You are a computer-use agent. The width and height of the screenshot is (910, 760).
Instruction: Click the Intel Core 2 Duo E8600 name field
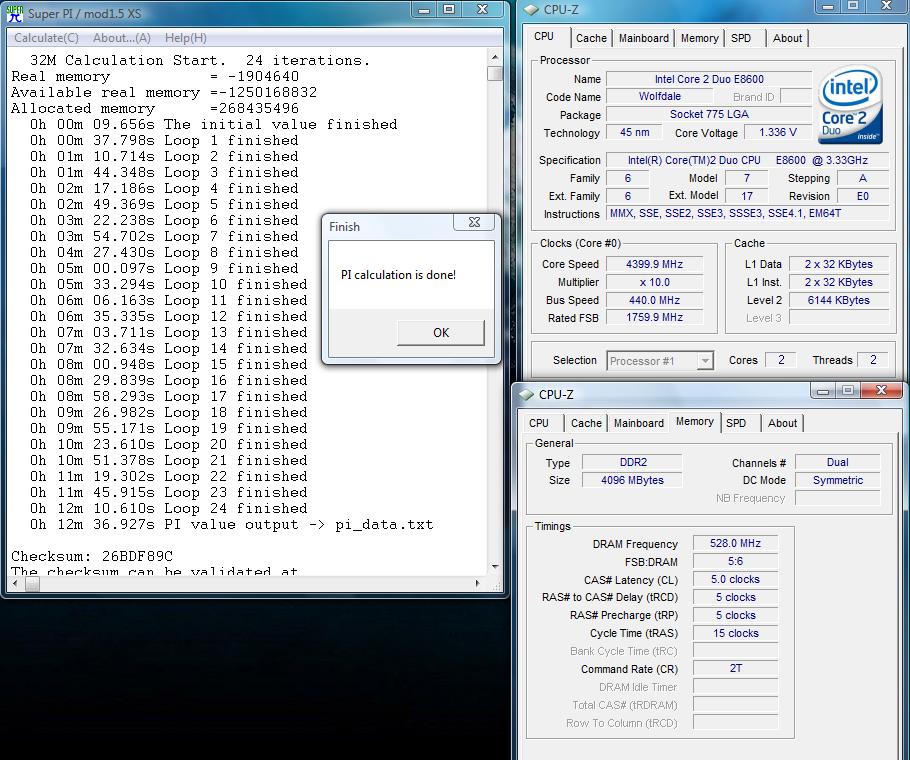click(709, 79)
